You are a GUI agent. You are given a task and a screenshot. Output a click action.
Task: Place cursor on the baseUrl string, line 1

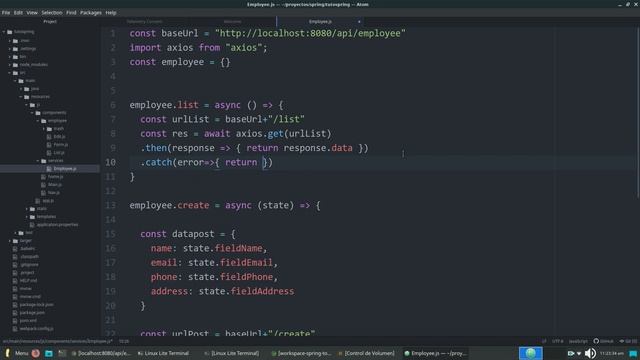tap(310, 33)
